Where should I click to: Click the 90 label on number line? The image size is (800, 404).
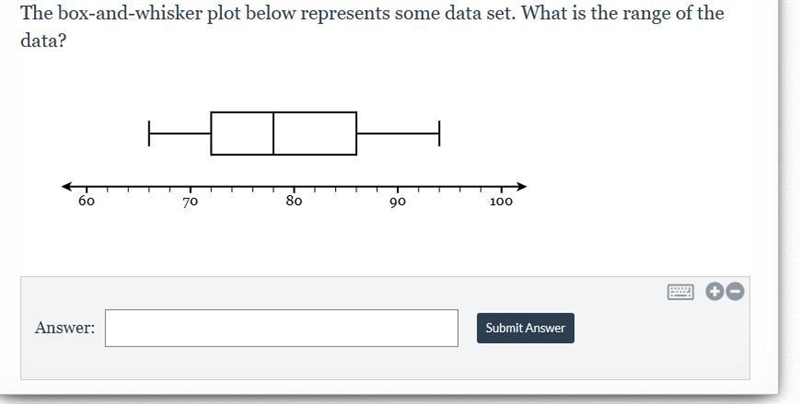click(x=397, y=201)
